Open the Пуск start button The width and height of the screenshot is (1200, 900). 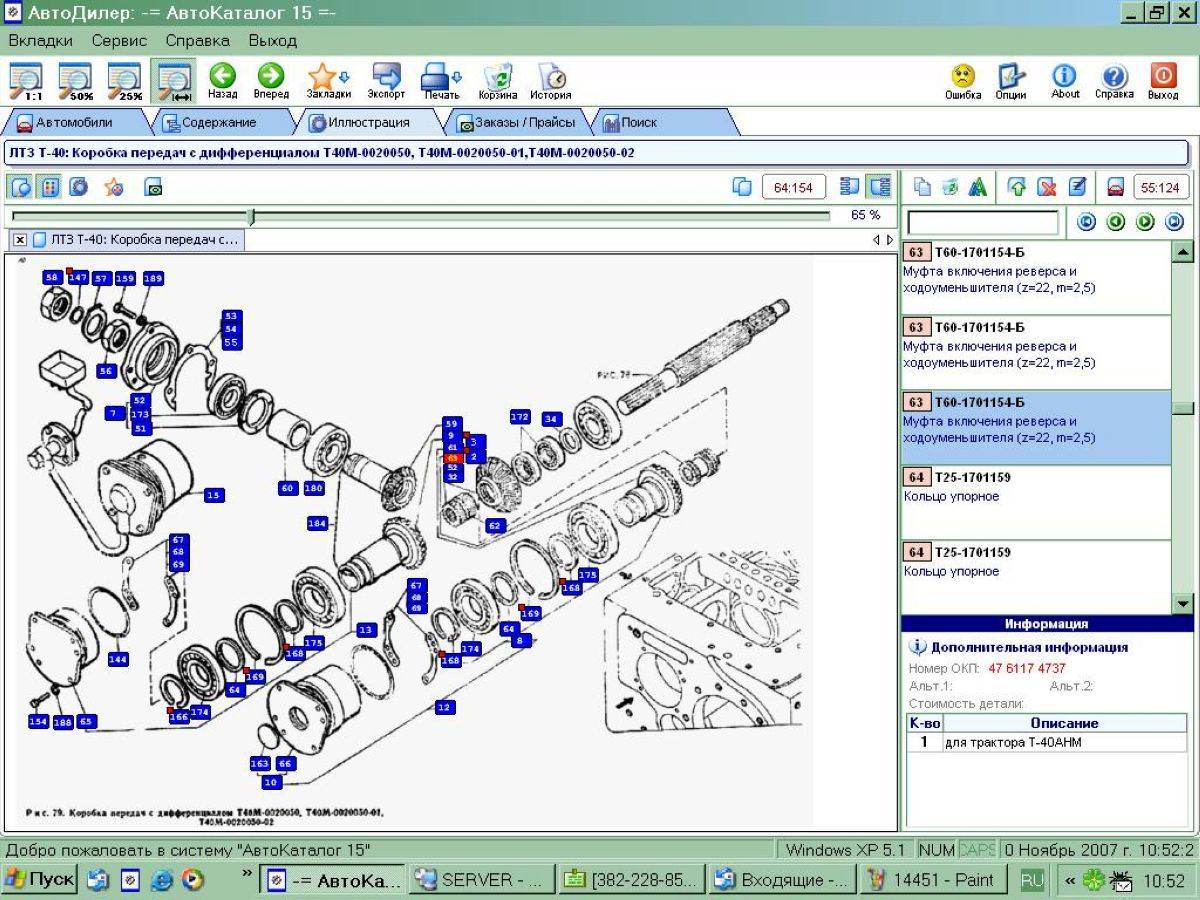(x=40, y=880)
